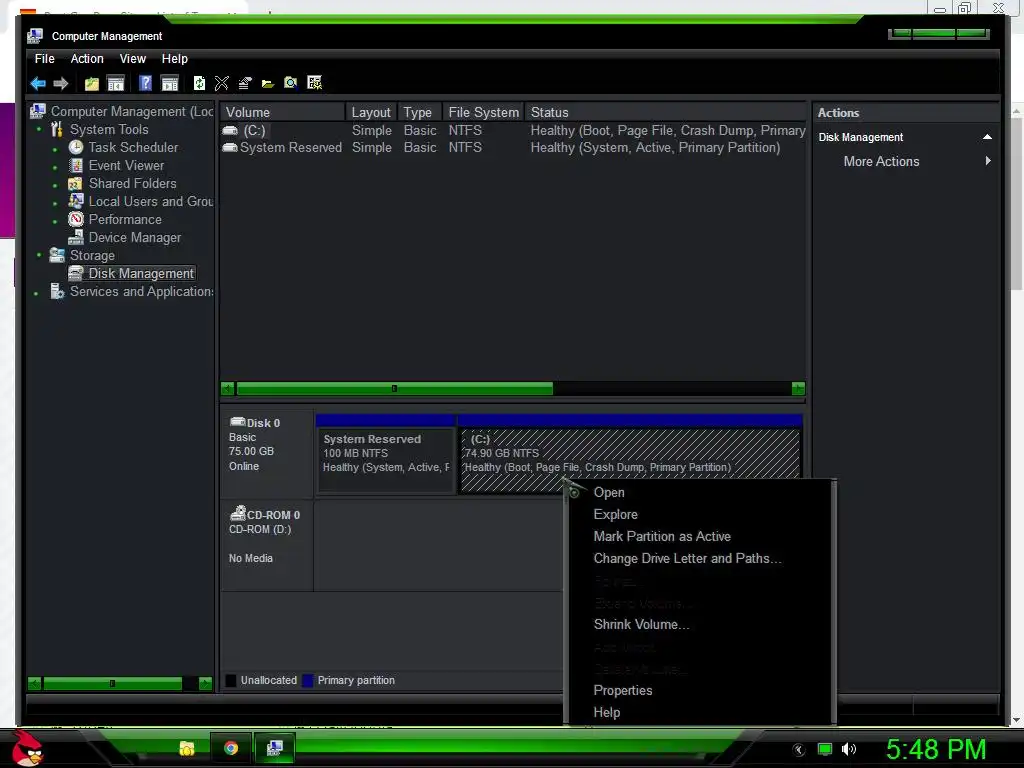Open Chrome from the taskbar
This screenshot has width=1024, height=768.
(x=231, y=748)
